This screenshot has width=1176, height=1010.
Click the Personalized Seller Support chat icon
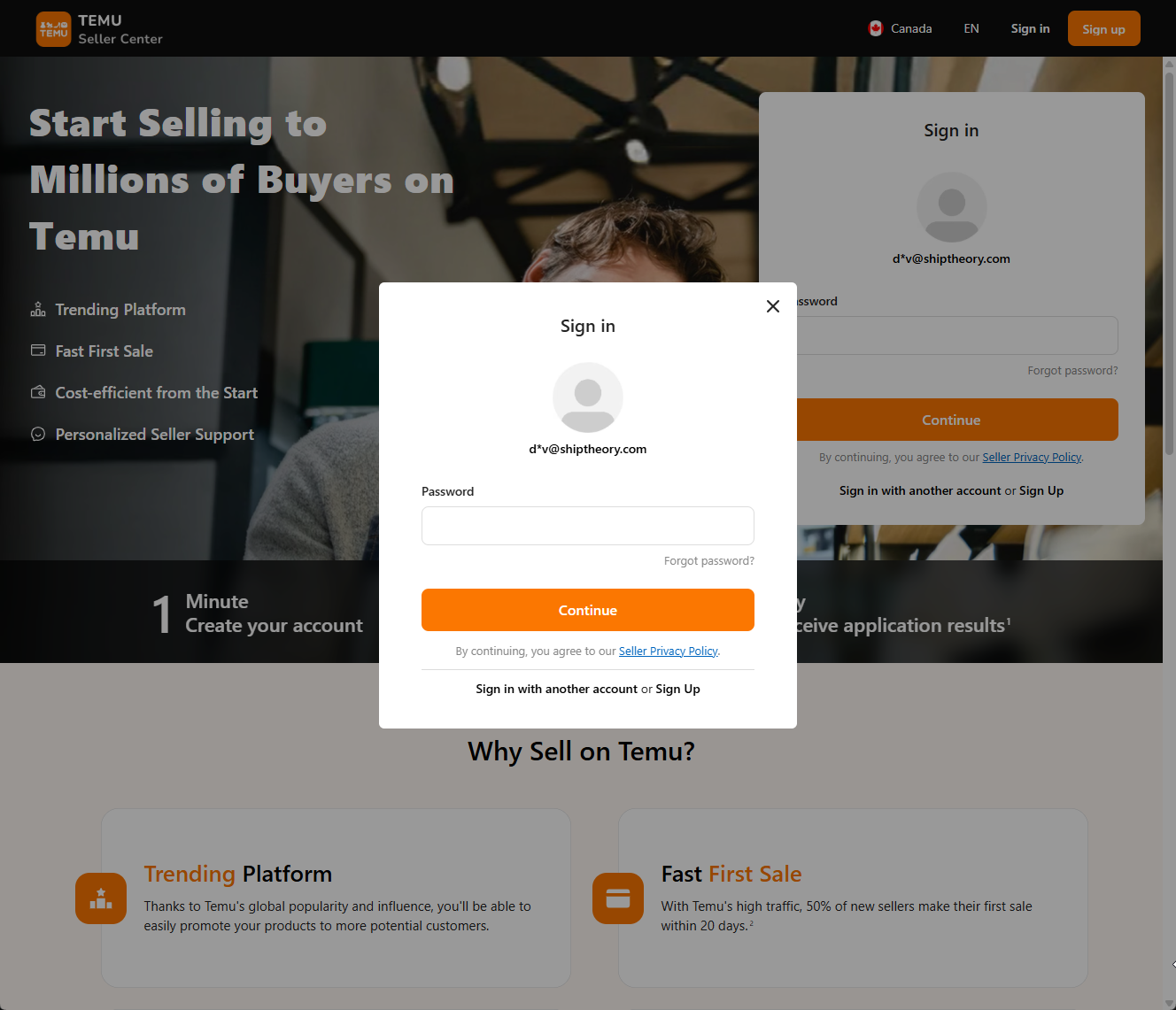tap(38, 434)
